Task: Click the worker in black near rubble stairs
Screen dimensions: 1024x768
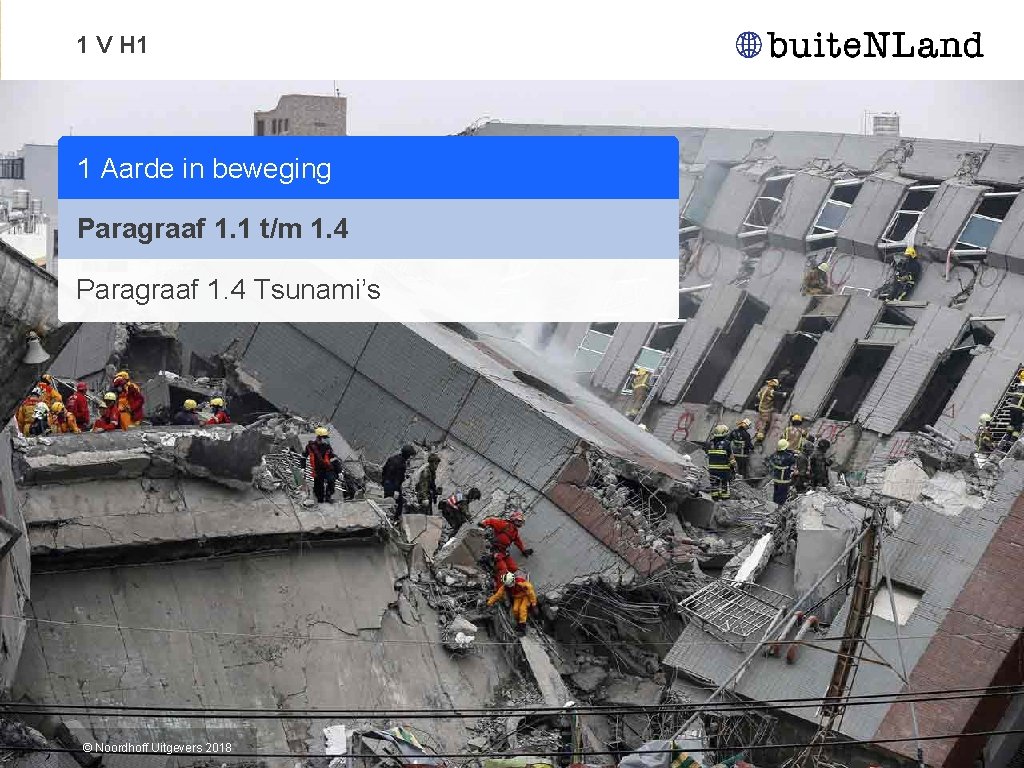Action: click(396, 477)
